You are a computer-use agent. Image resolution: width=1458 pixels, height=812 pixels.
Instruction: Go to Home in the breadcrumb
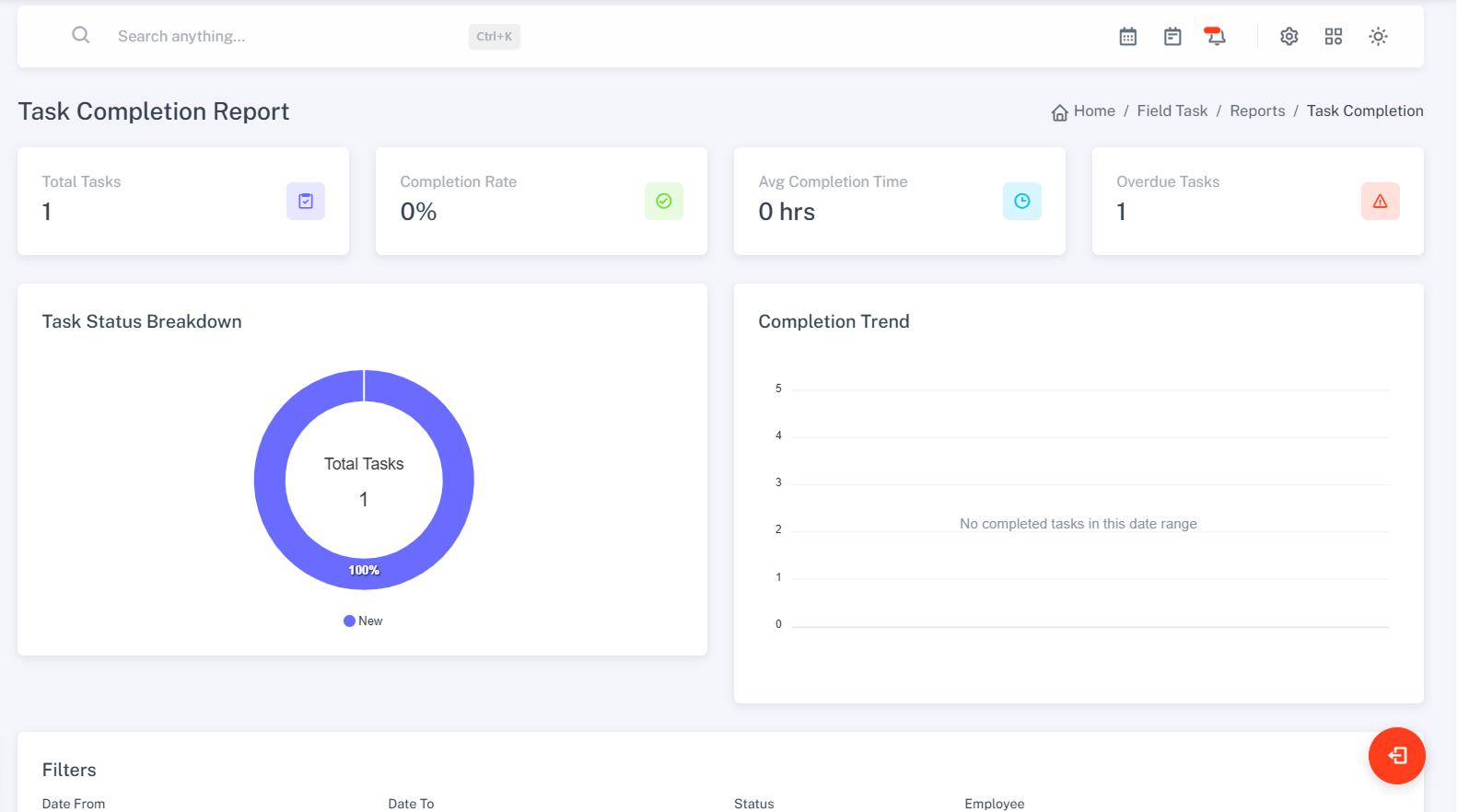pos(1093,110)
